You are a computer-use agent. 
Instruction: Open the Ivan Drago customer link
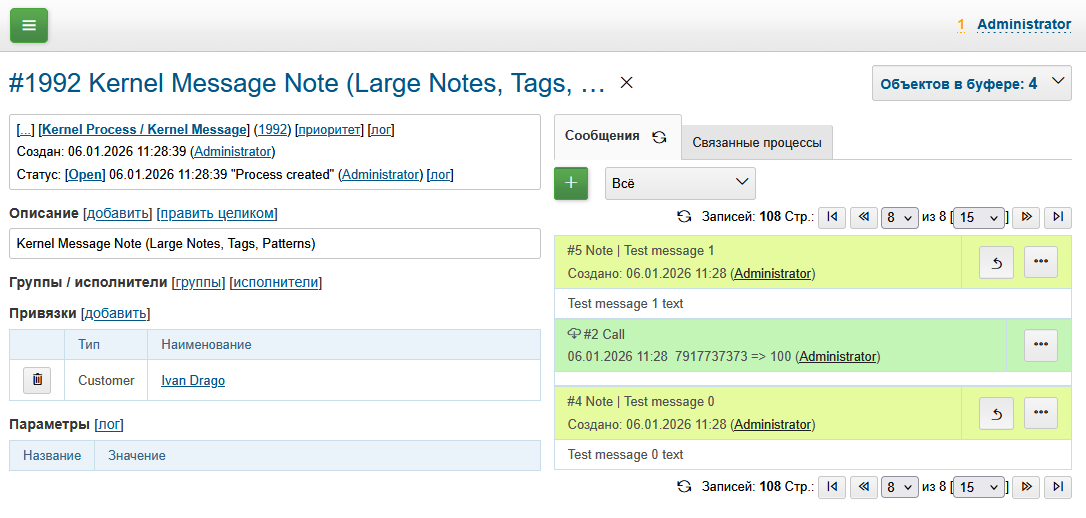[x=193, y=380]
